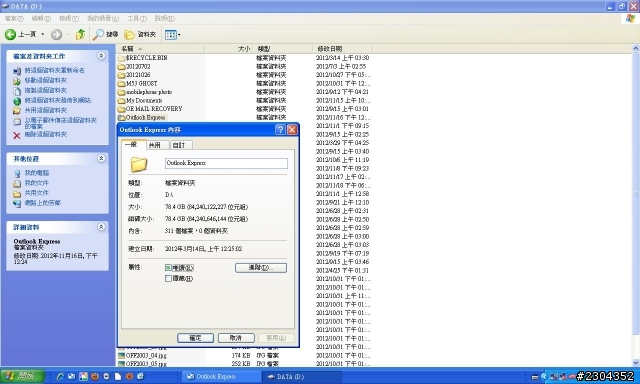Switch to 共用 tab in properties dialog
Viewport: 640px width, 384px height.
[x=157, y=145]
